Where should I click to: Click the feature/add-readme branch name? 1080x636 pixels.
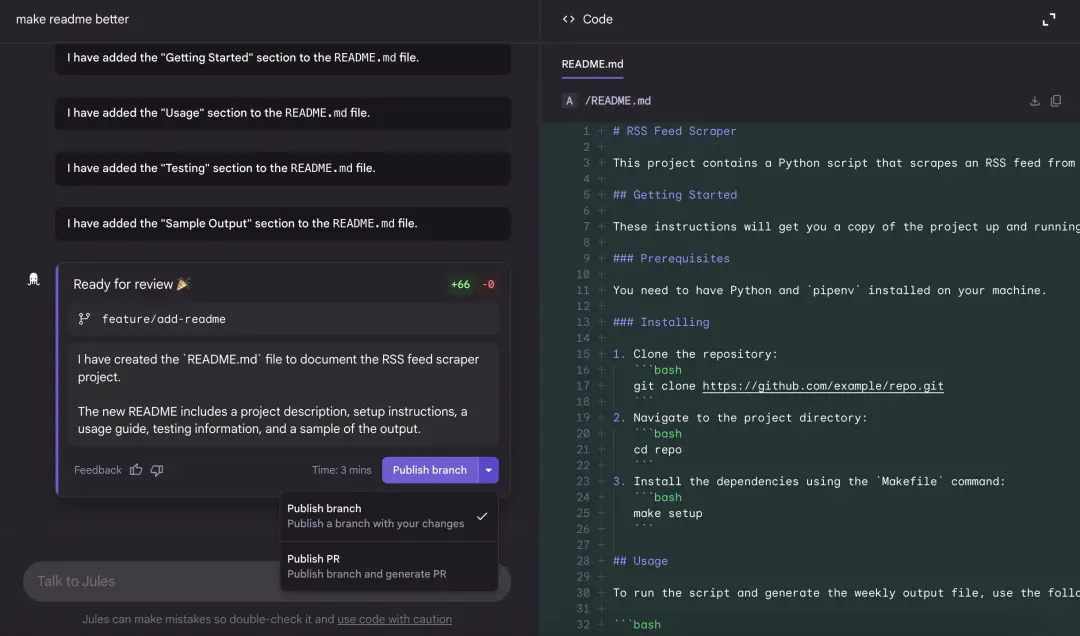pyautogui.click(x=164, y=319)
